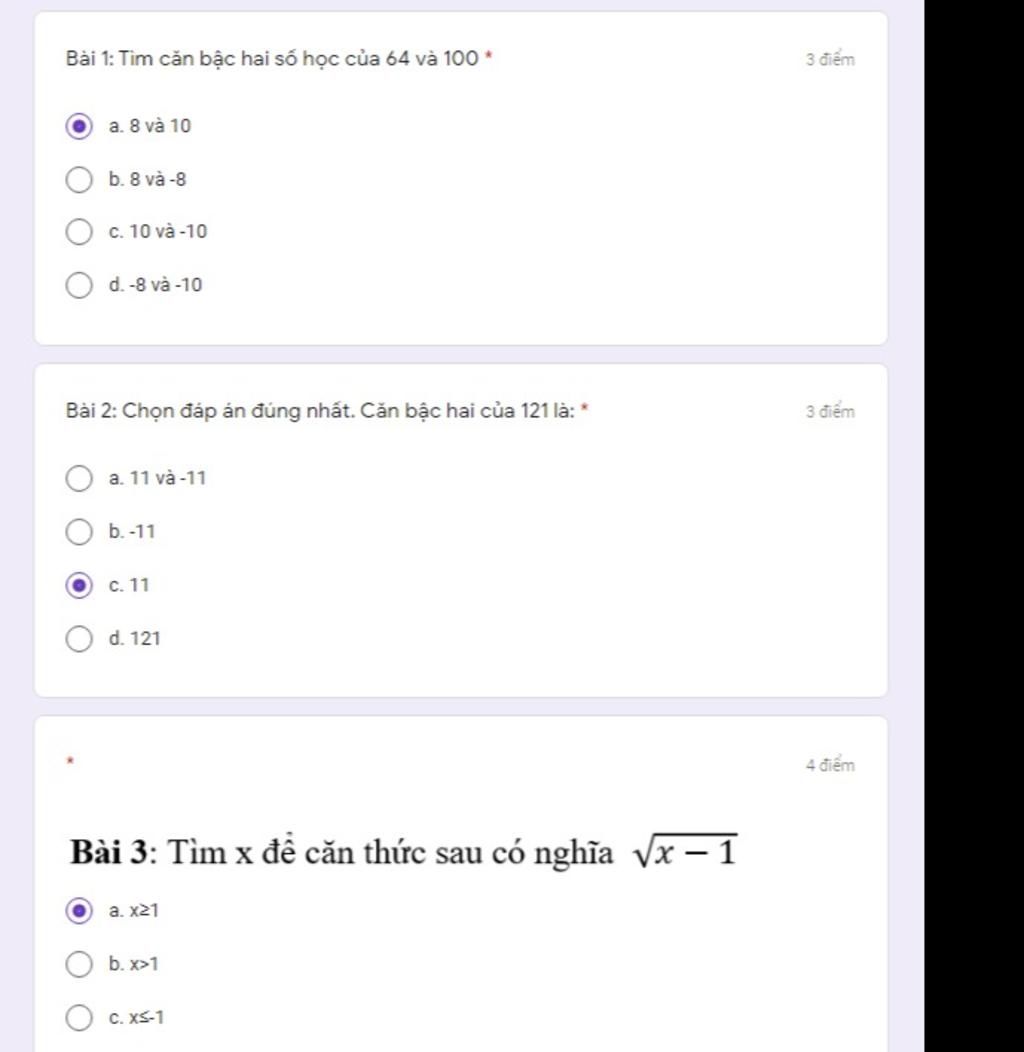Pick option 'c. x≤-1'
This screenshot has width=1024, height=1052.
(x=79, y=1018)
